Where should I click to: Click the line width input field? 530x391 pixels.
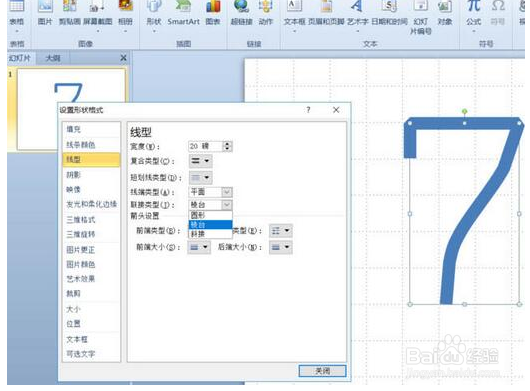(206, 146)
